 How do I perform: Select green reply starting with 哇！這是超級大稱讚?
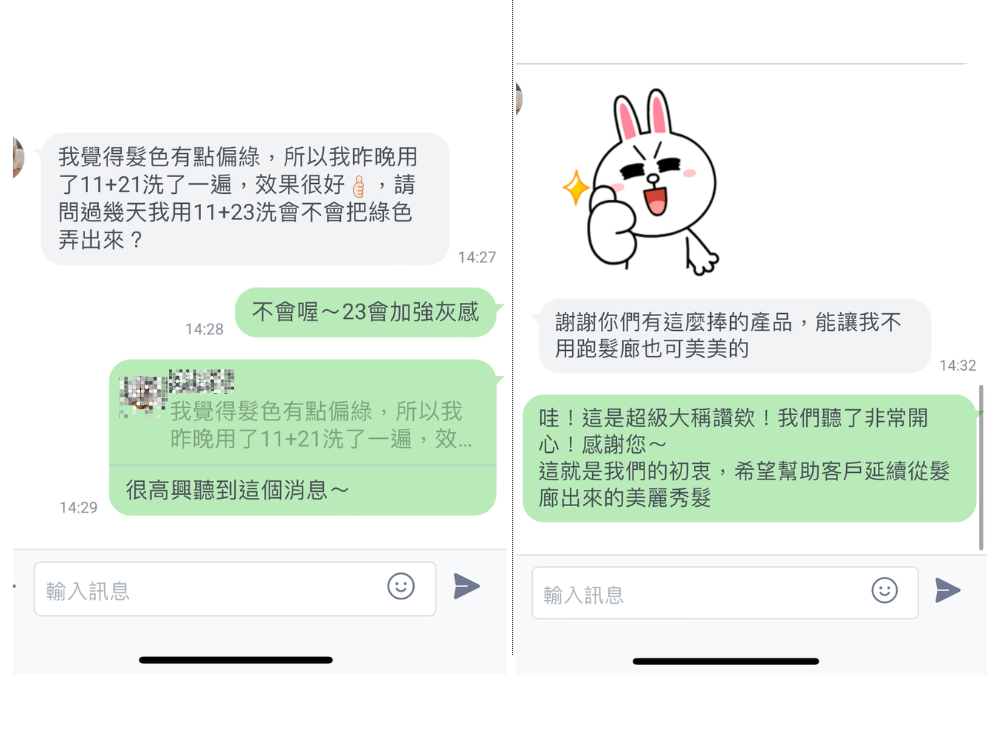(749, 458)
